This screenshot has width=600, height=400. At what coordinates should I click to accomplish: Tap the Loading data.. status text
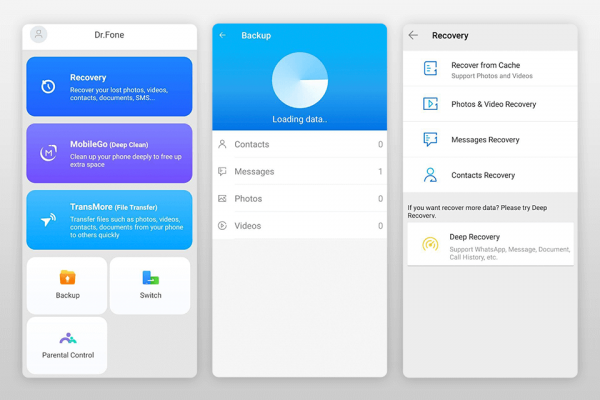[x=300, y=119]
